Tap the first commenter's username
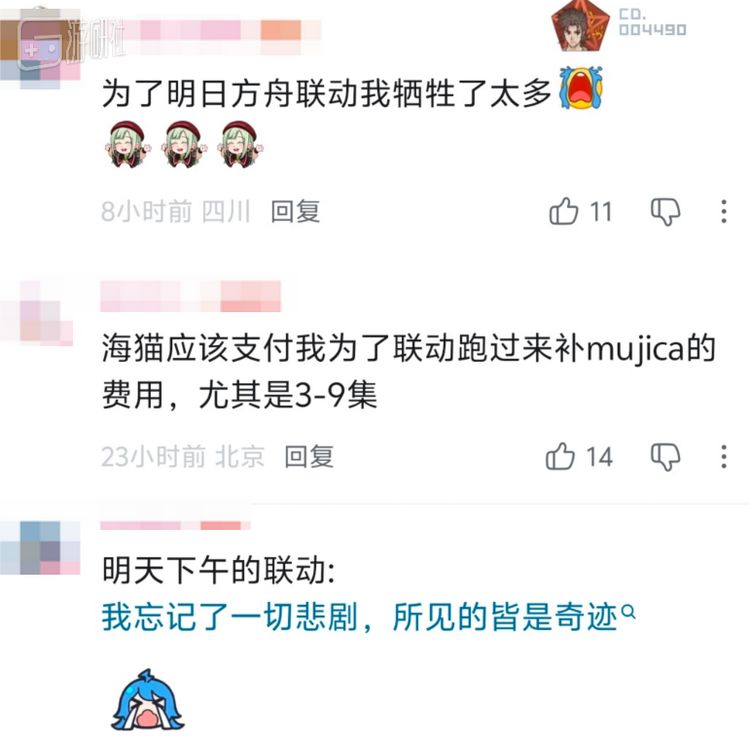The height and width of the screenshot is (740, 750). [x=210, y=35]
